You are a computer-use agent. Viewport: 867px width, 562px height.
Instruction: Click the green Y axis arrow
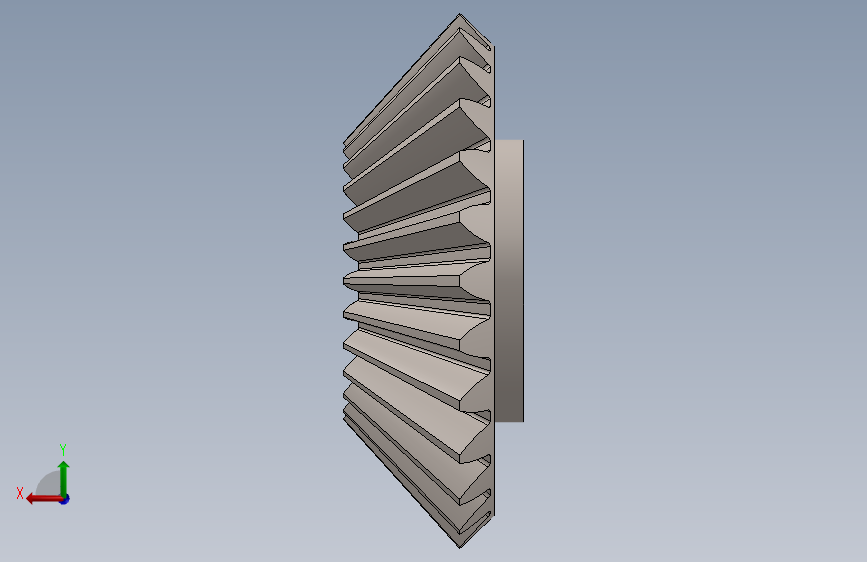pos(64,478)
